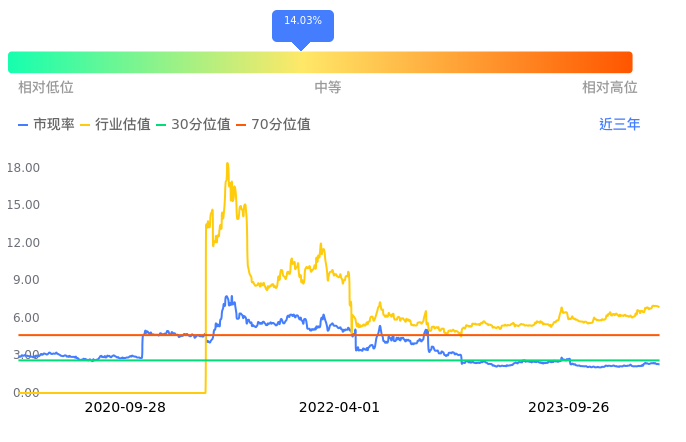Click the highest peak of the yellow line
This screenshot has width=686, height=442.
tap(227, 164)
